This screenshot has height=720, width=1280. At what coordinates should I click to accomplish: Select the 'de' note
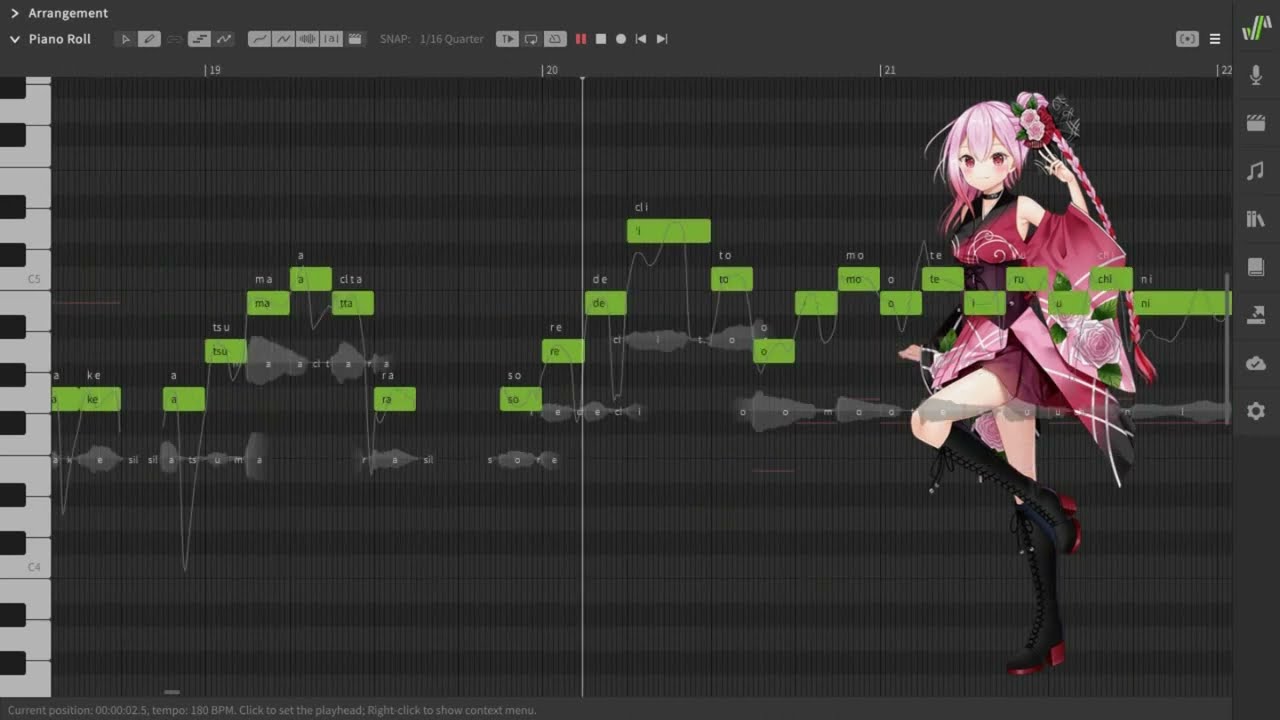pos(605,303)
